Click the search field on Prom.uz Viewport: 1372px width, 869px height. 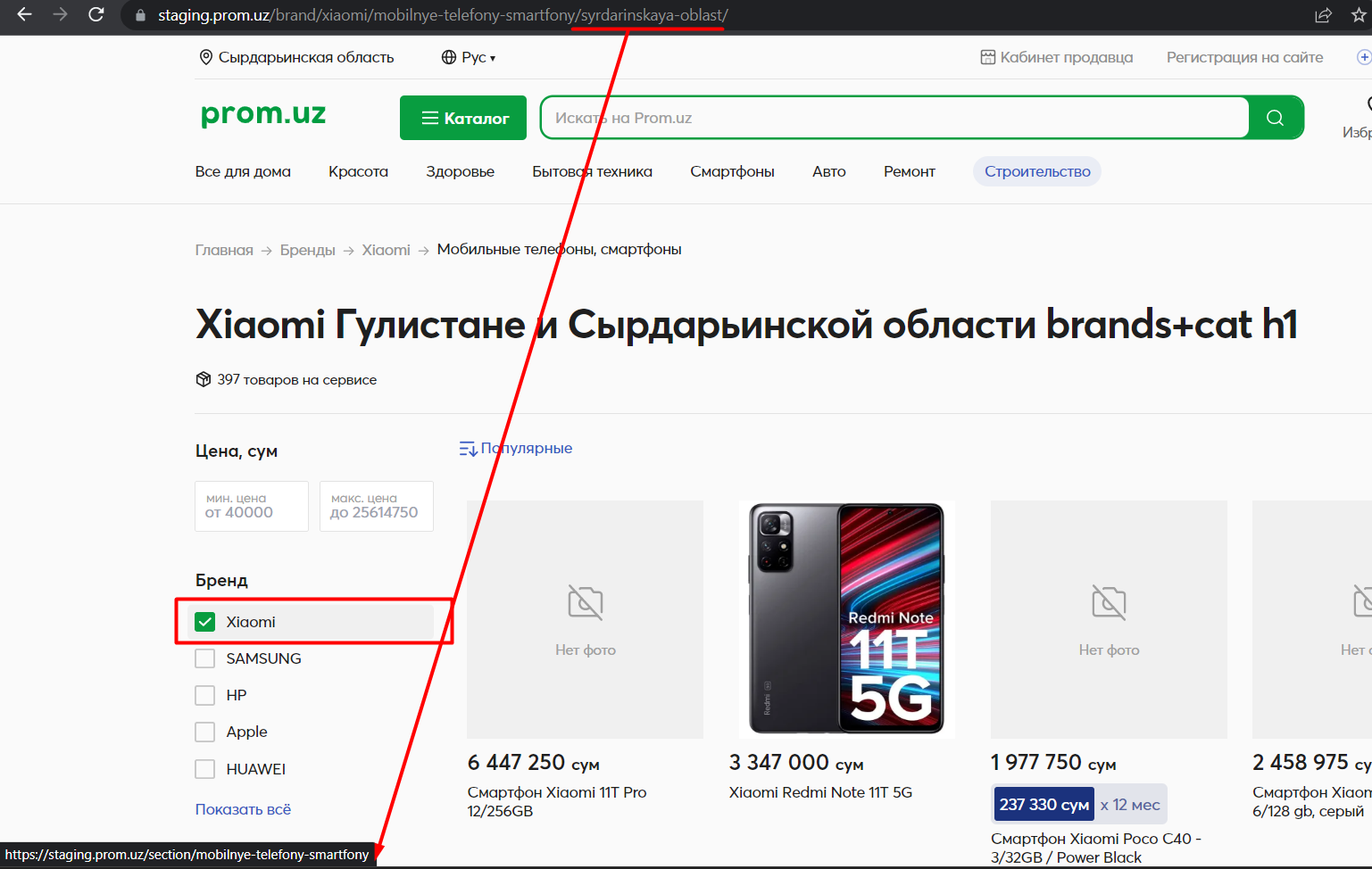[x=894, y=118]
